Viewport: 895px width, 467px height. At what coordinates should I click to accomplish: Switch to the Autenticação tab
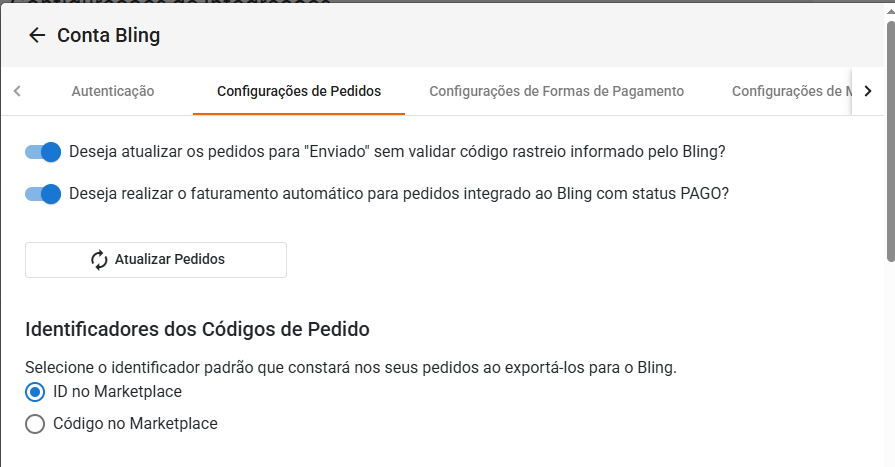click(x=112, y=91)
